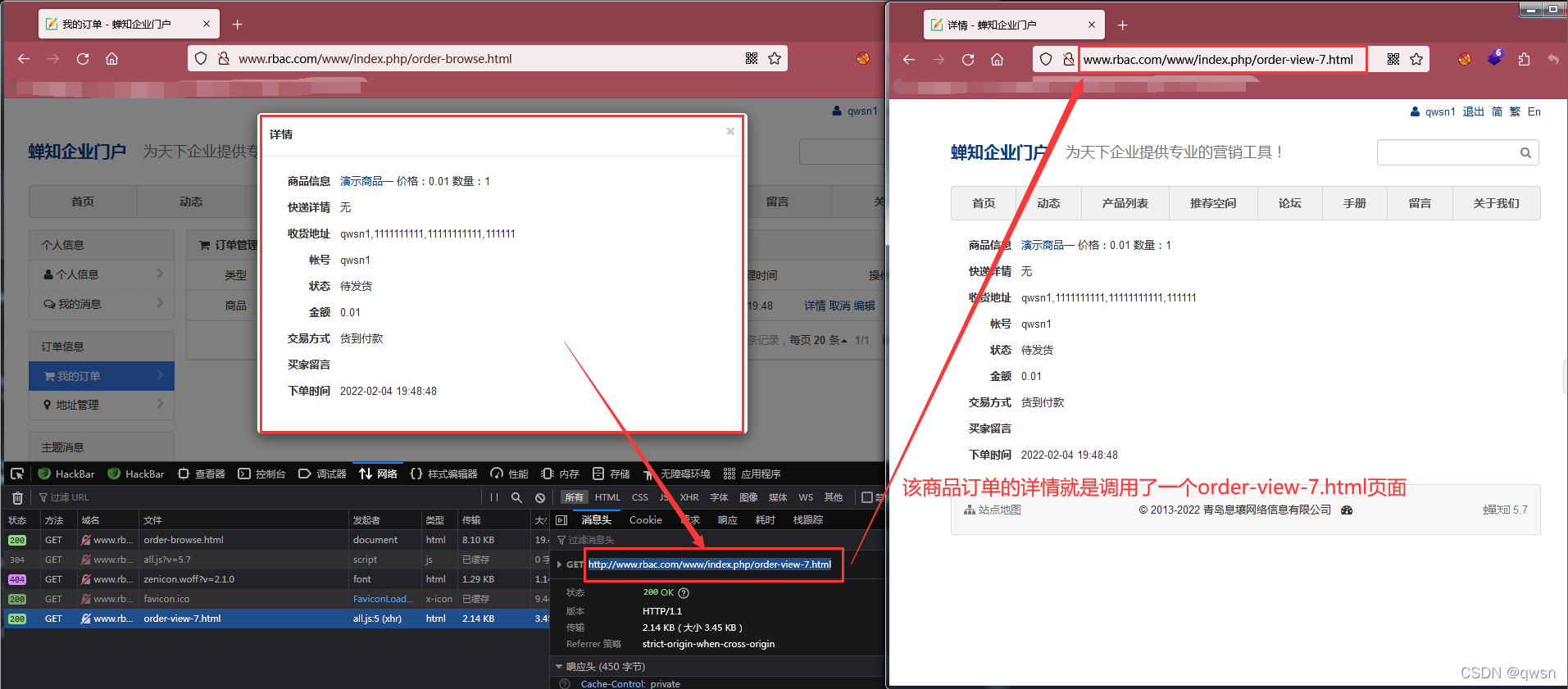1568x689 pixels.
Task: Filter network requests by XHR
Action: tap(689, 497)
